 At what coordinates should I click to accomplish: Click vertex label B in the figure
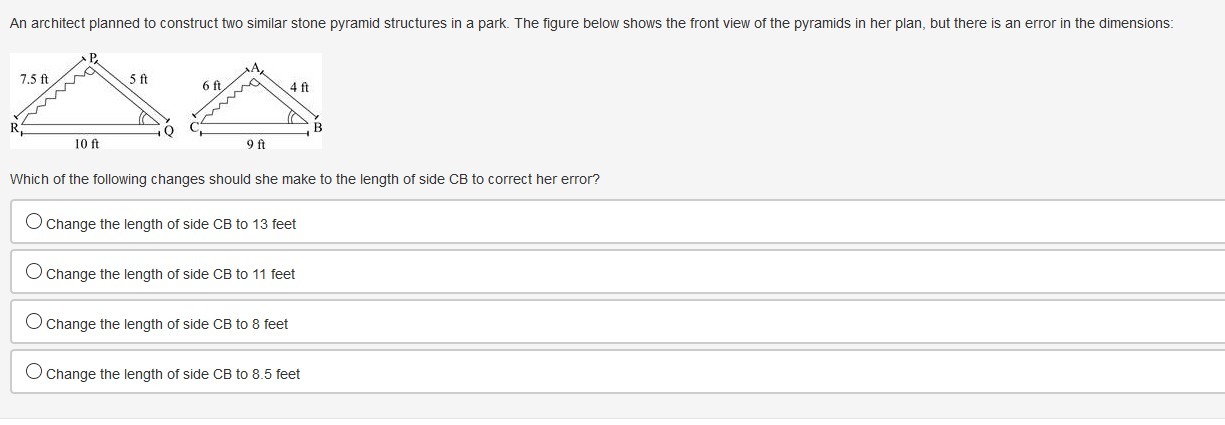click(317, 127)
